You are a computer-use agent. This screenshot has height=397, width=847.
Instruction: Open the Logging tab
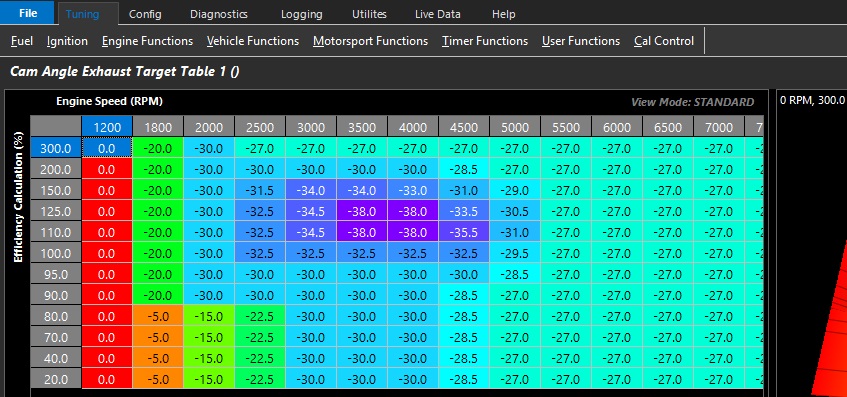[x=301, y=14]
